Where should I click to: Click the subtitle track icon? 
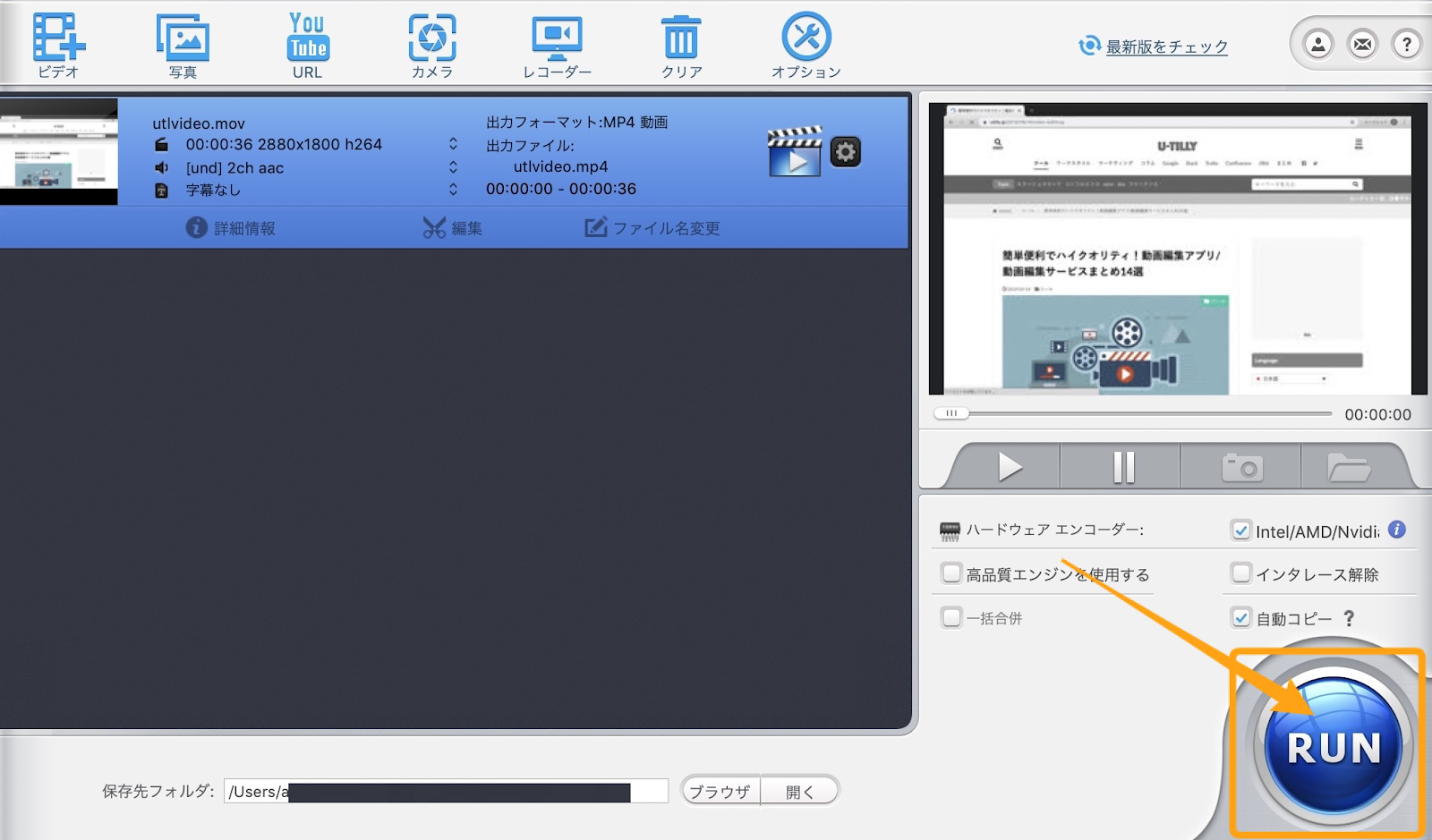[161, 191]
